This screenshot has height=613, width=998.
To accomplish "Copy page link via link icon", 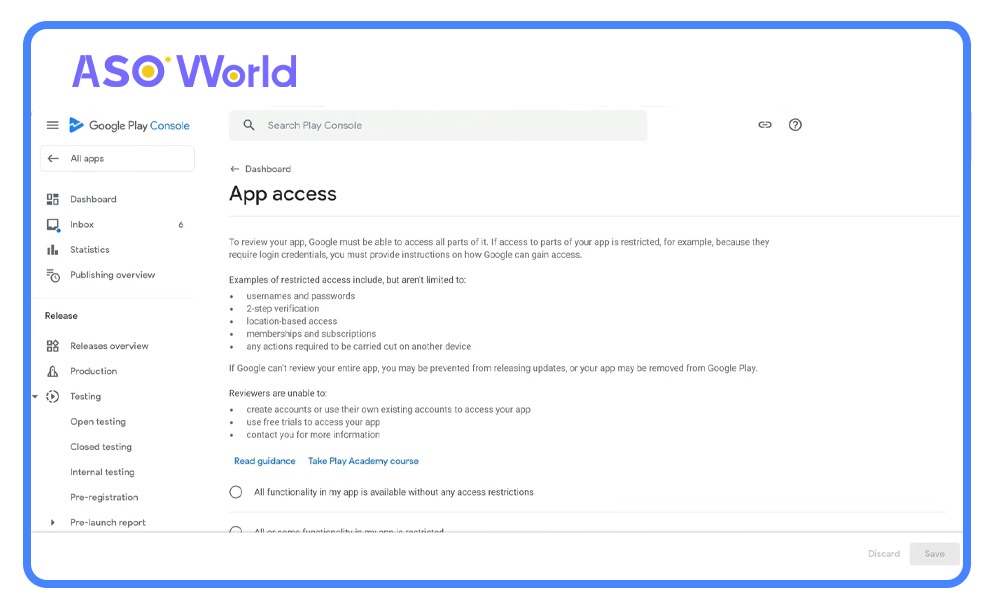I will click(x=765, y=125).
